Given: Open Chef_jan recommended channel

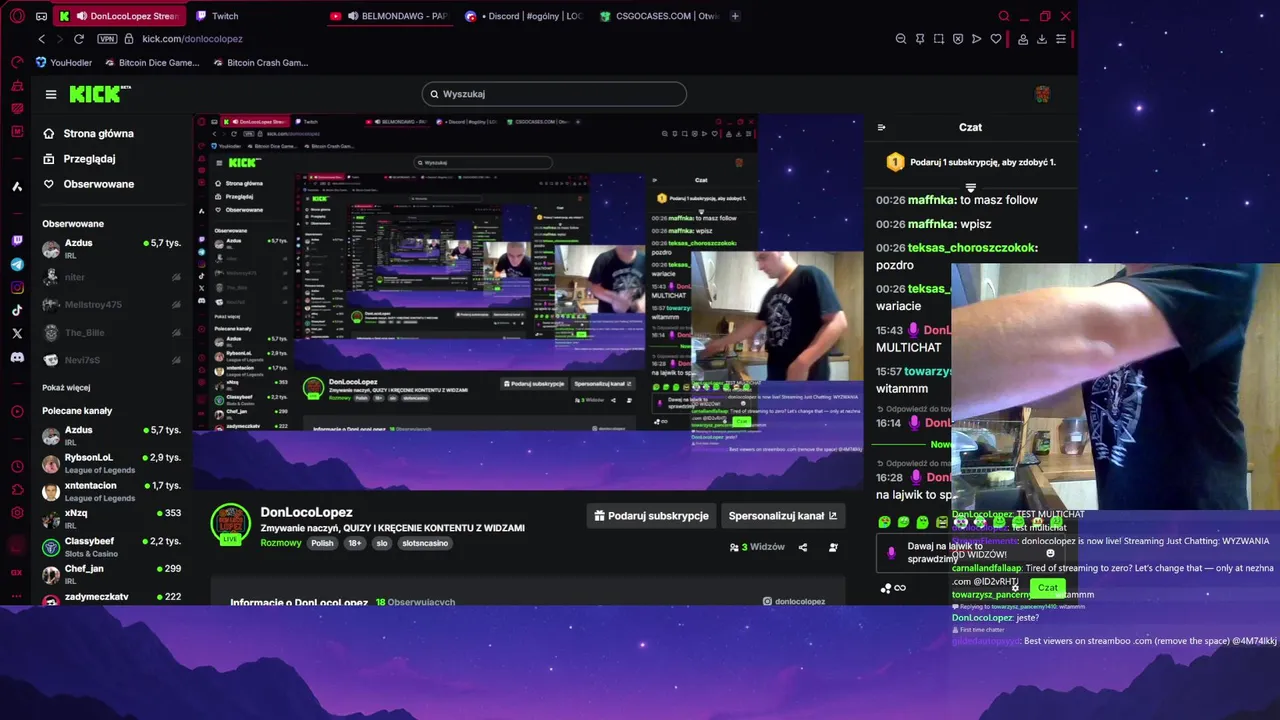Looking at the screenshot, I should click(x=112, y=574).
